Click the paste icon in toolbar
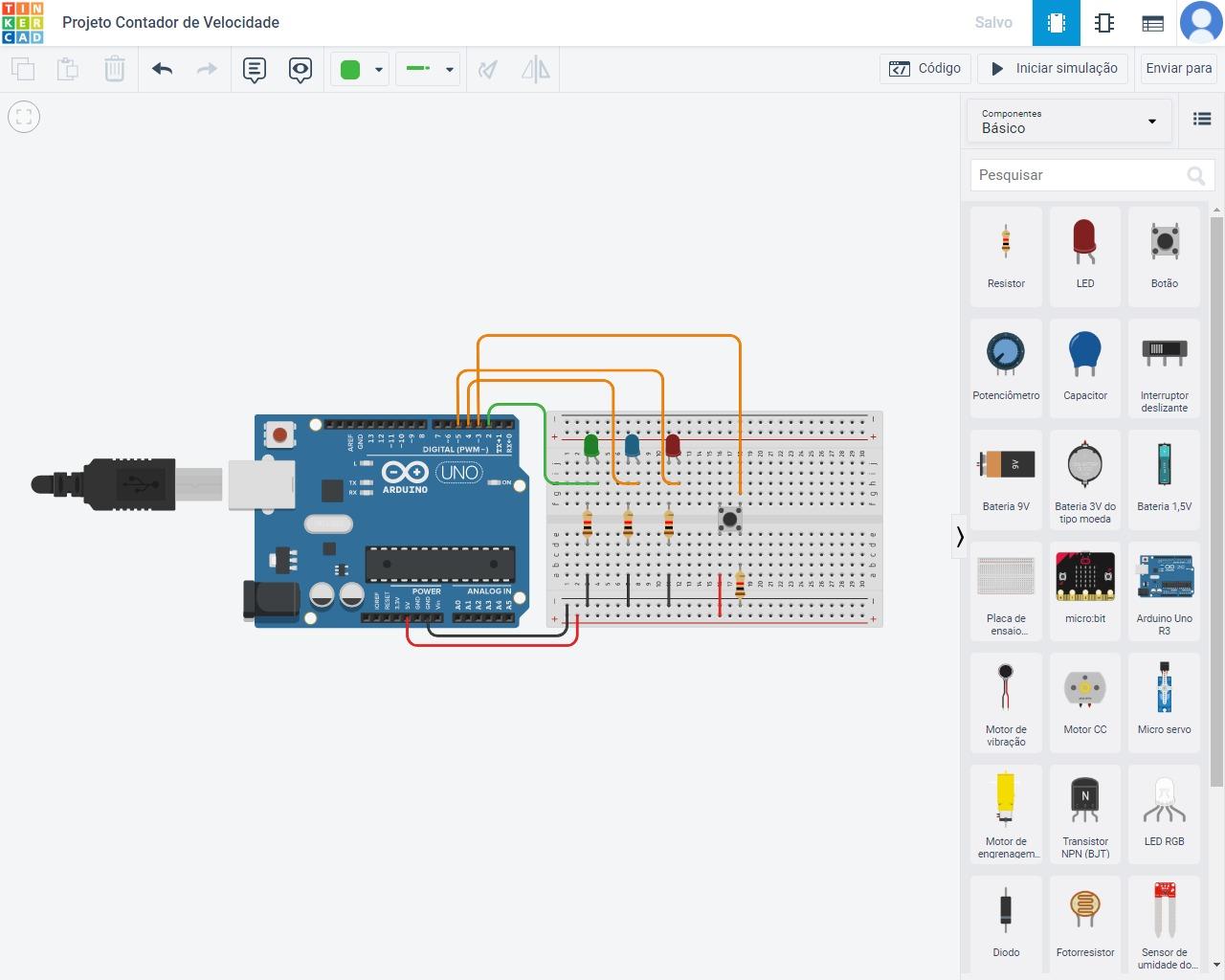The height and width of the screenshot is (980, 1225). click(x=68, y=69)
